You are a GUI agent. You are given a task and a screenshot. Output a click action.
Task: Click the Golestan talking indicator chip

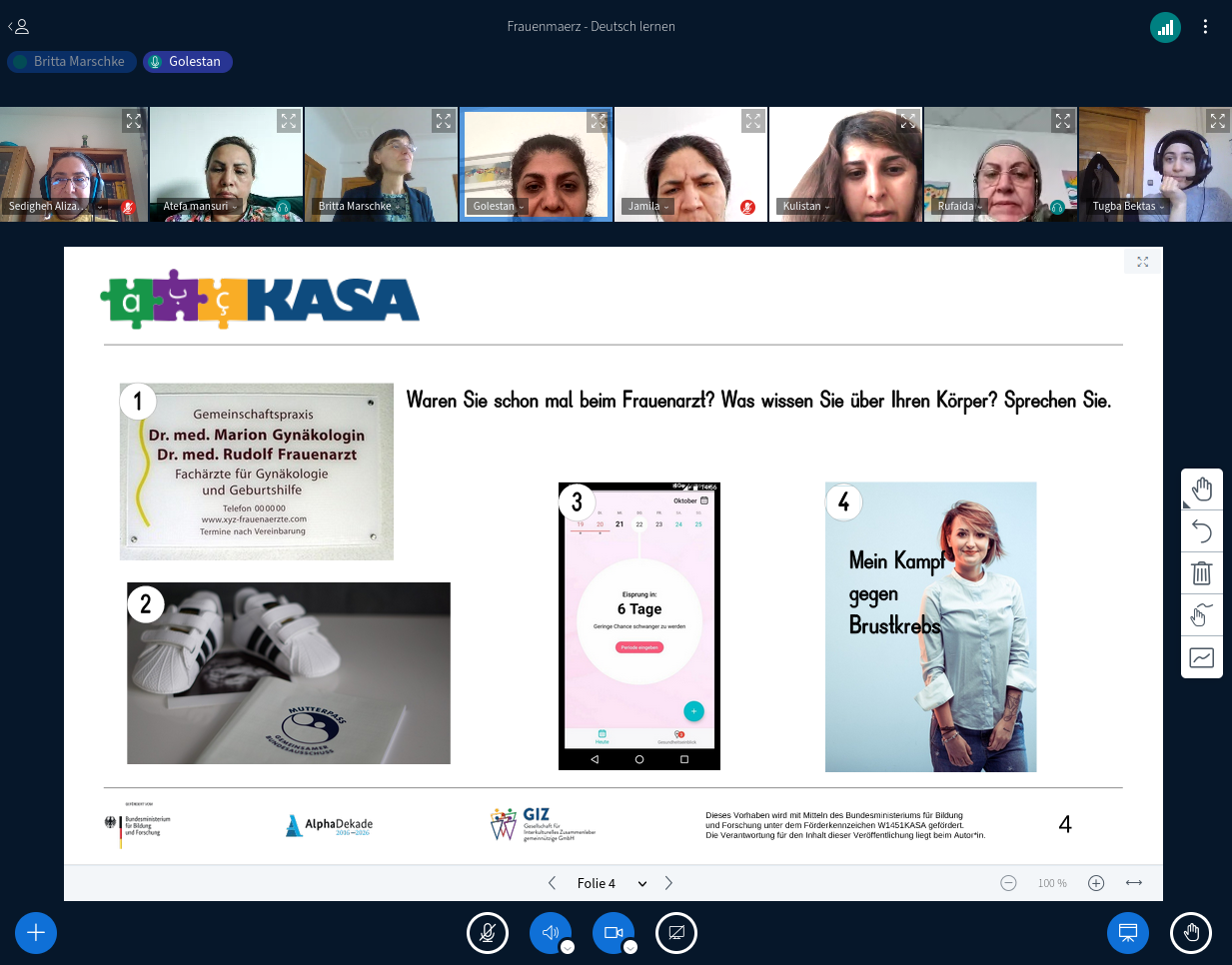click(187, 62)
